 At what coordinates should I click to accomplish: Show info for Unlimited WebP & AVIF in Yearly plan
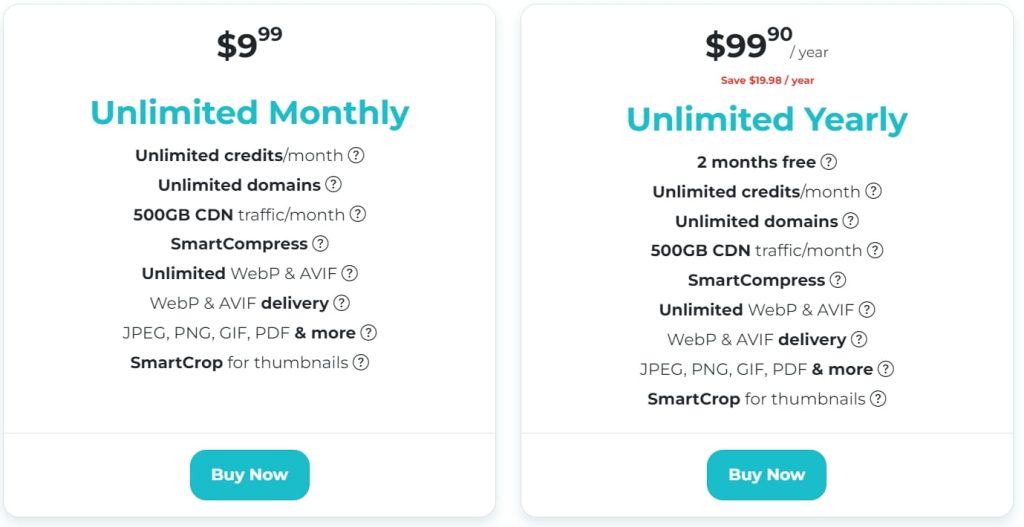point(867,310)
